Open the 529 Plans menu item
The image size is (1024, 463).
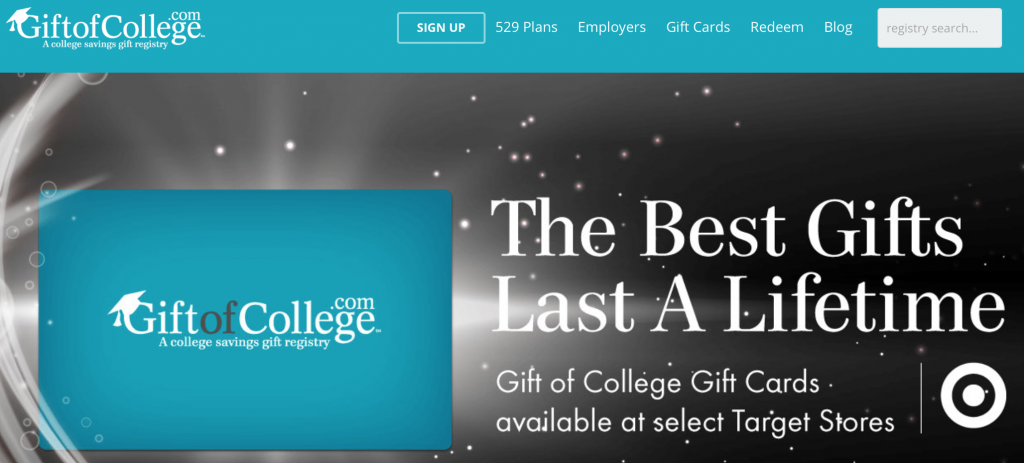click(x=526, y=27)
